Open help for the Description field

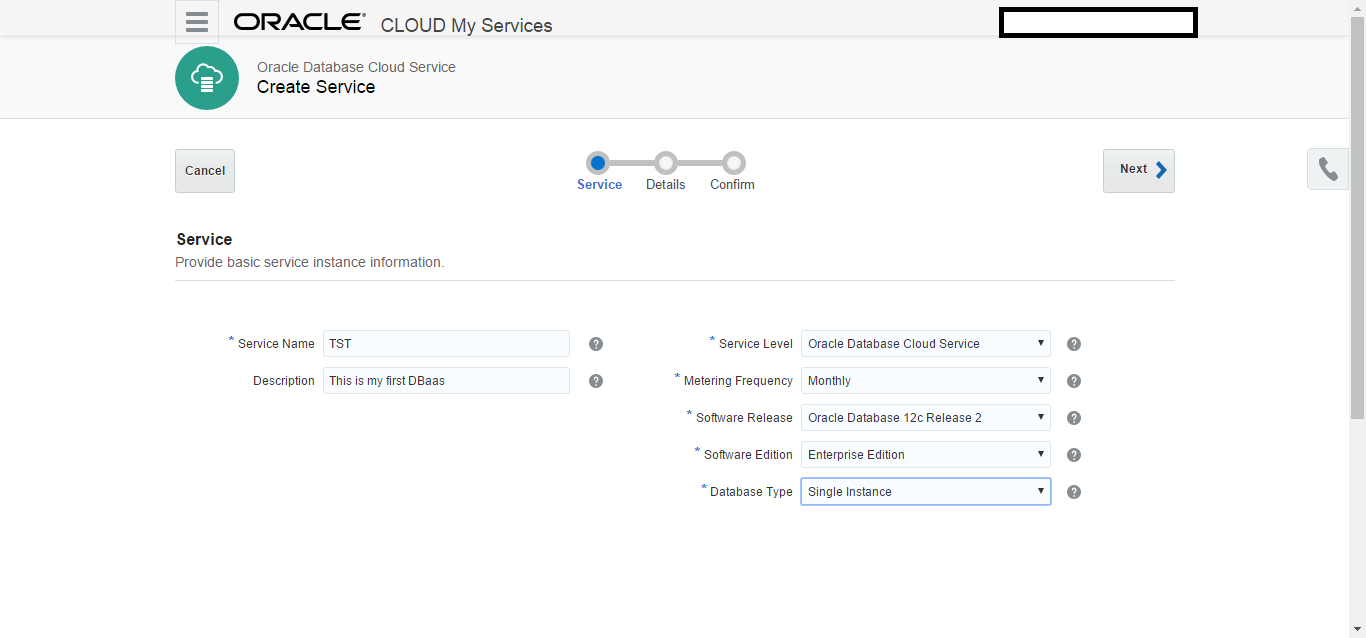[595, 380]
